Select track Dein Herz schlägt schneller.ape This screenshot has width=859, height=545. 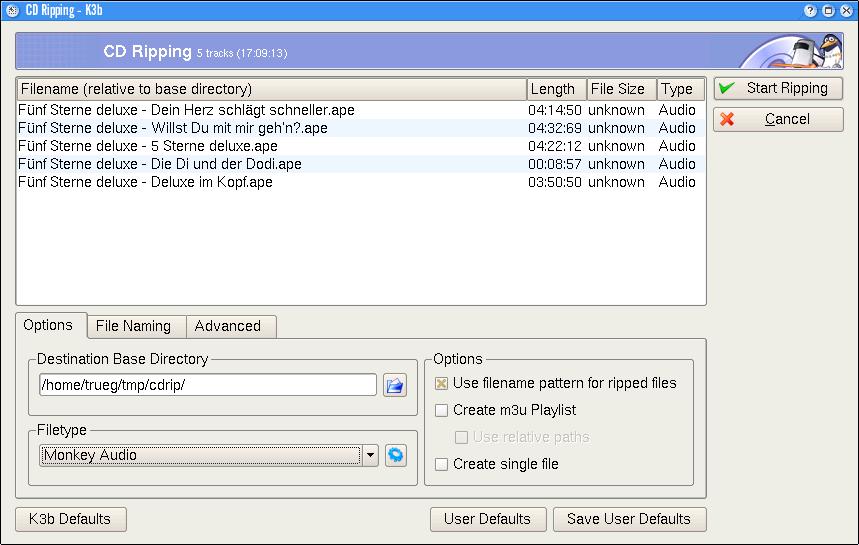[x=186, y=110]
